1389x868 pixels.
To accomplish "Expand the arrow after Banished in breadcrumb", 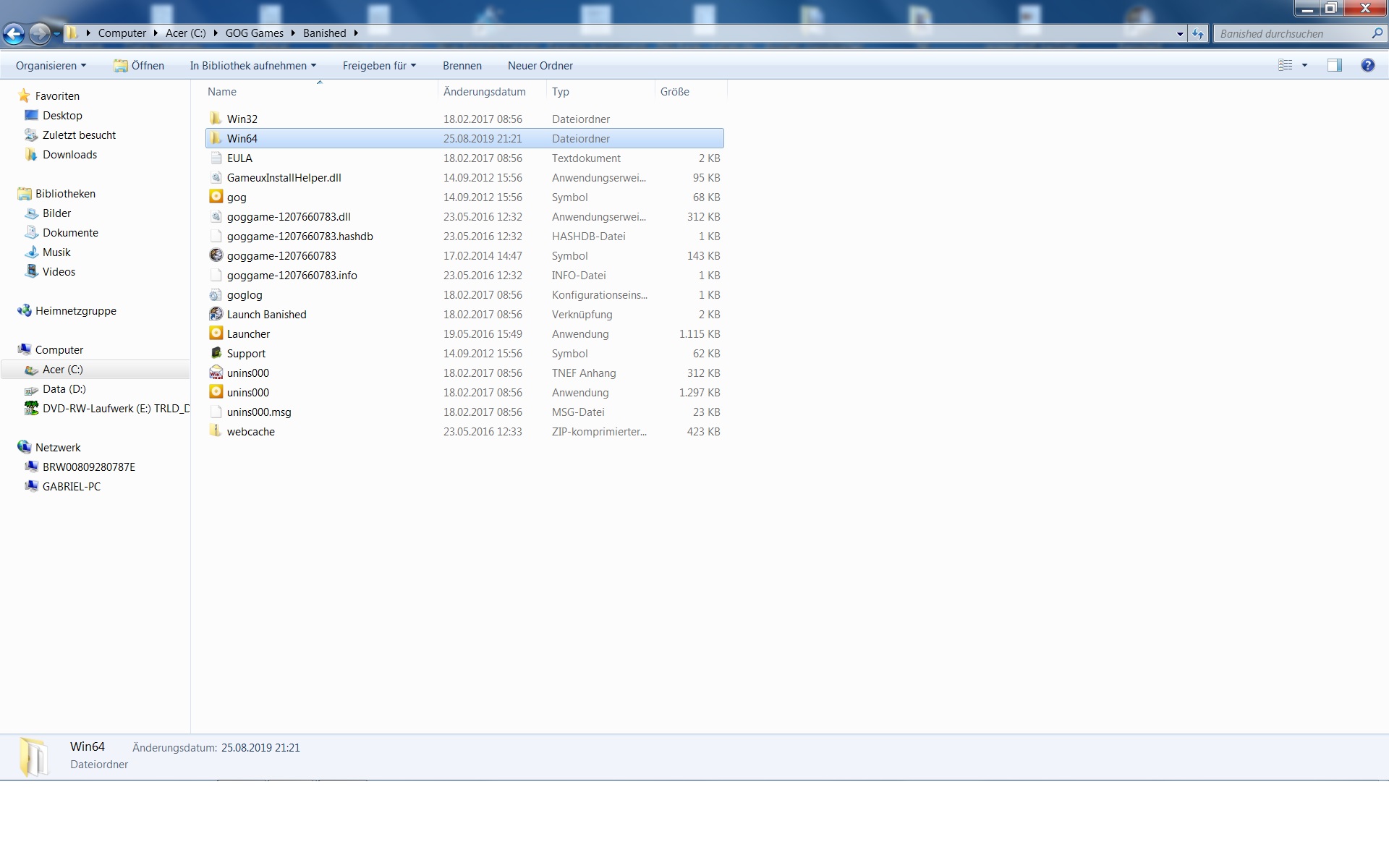I will (x=356, y=33).
